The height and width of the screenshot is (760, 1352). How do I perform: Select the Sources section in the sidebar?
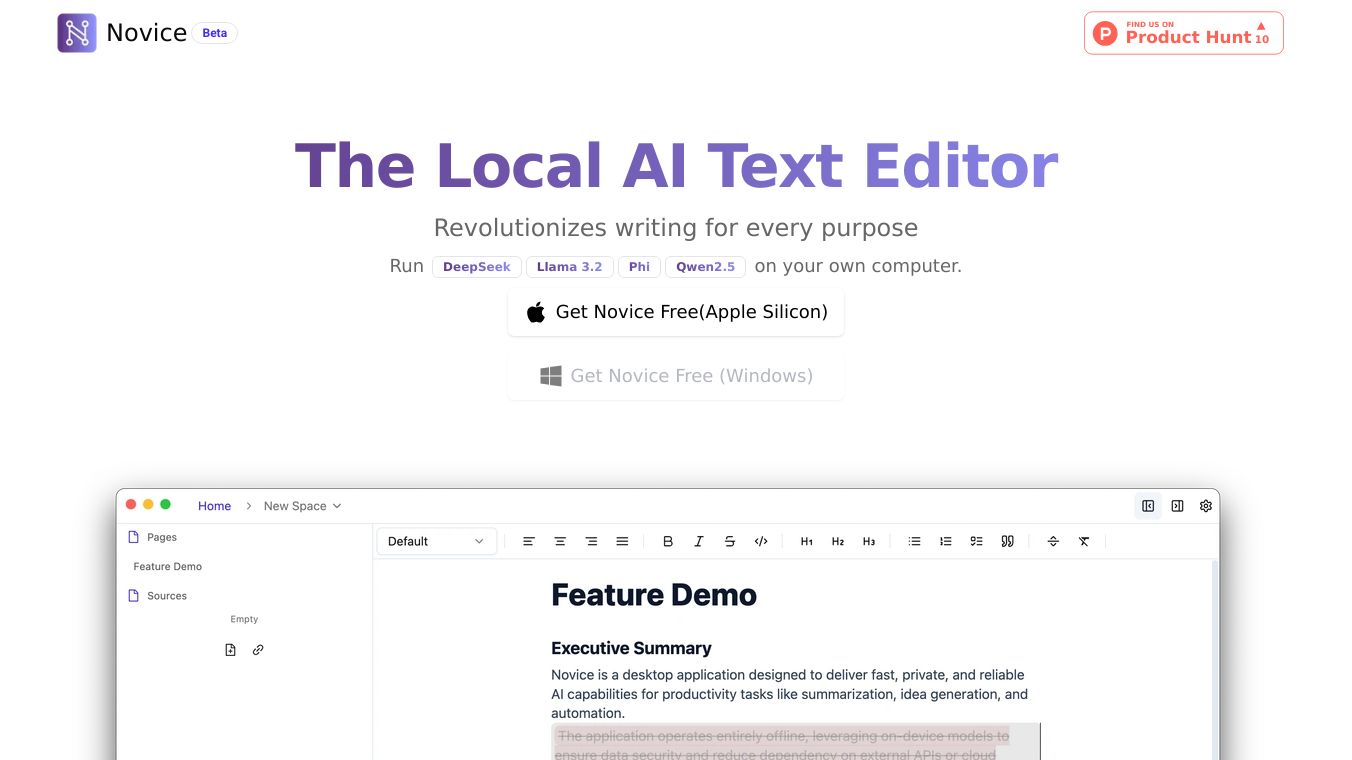pyautogui.click(x=158, y=596)
